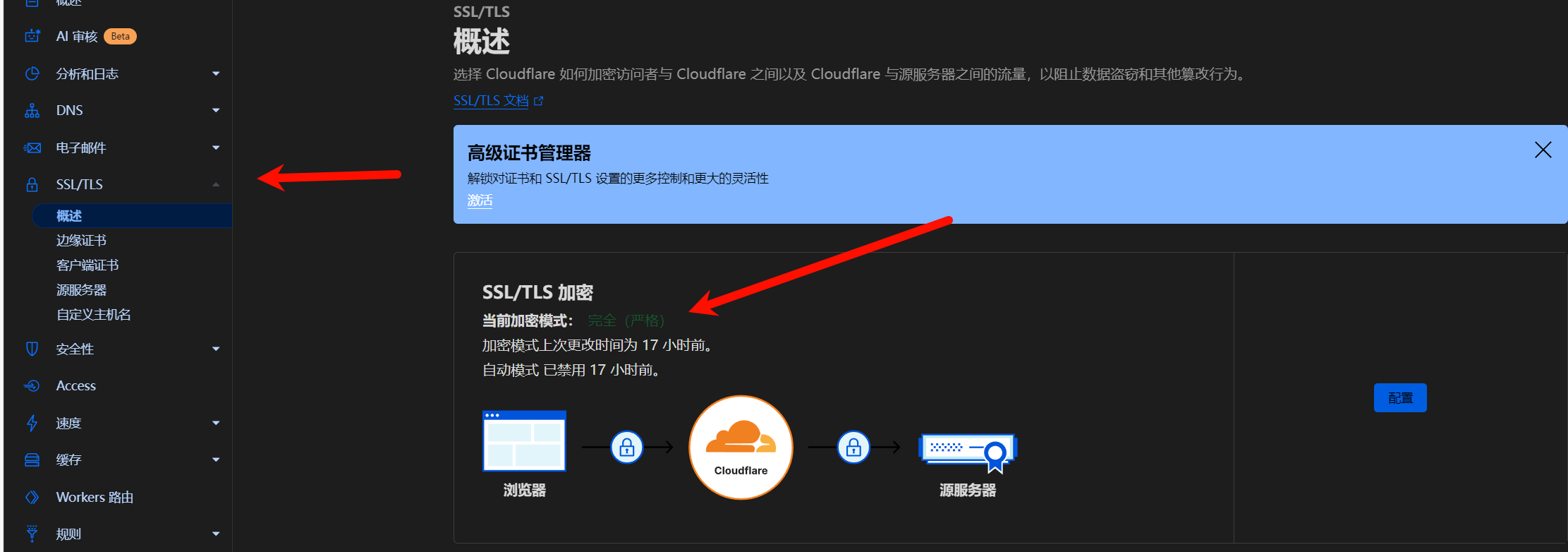Open the Access menu item

pyautogui.click(x=76, y=385)
